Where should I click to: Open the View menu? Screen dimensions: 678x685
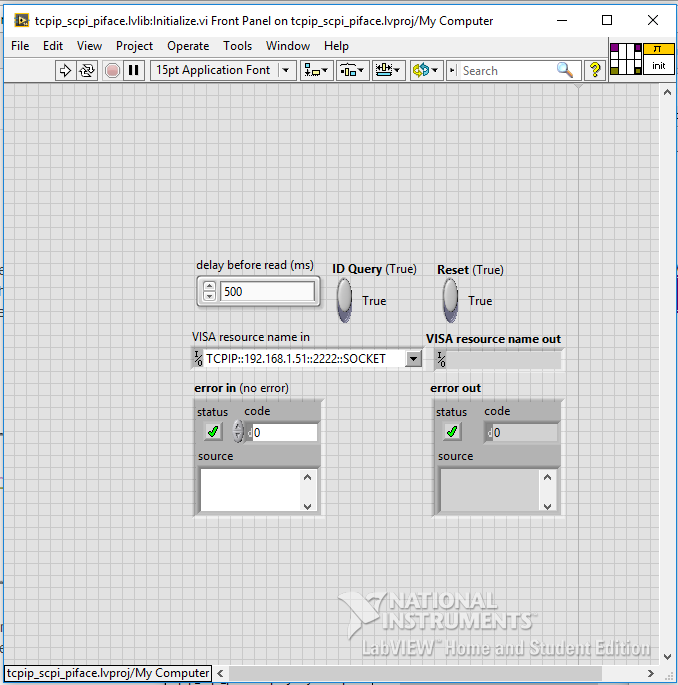tap(89, 46)
